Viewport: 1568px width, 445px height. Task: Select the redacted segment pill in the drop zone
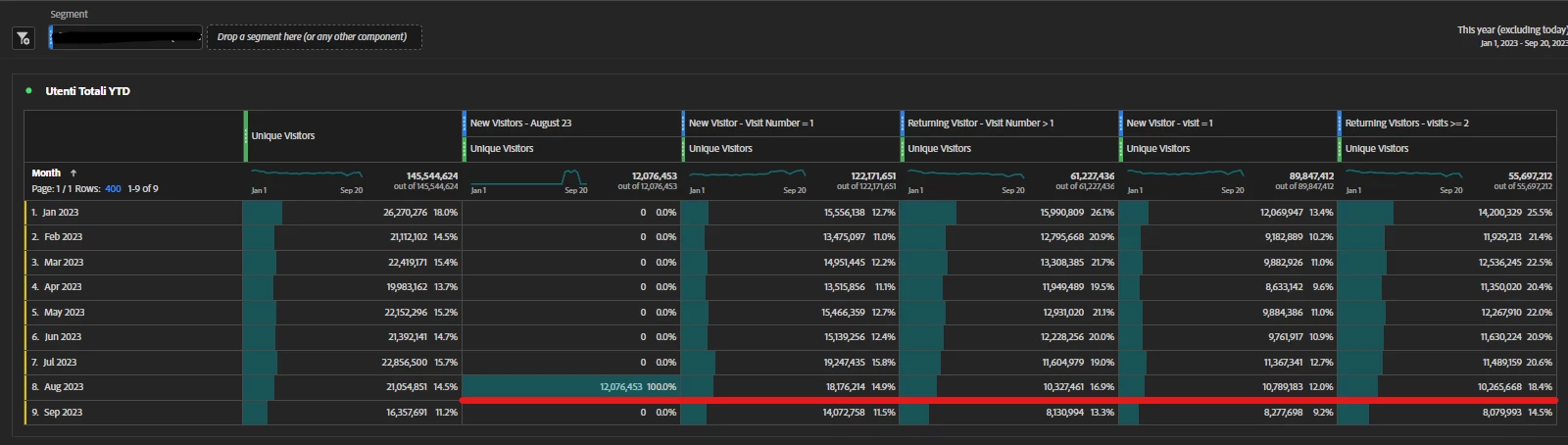125,37
